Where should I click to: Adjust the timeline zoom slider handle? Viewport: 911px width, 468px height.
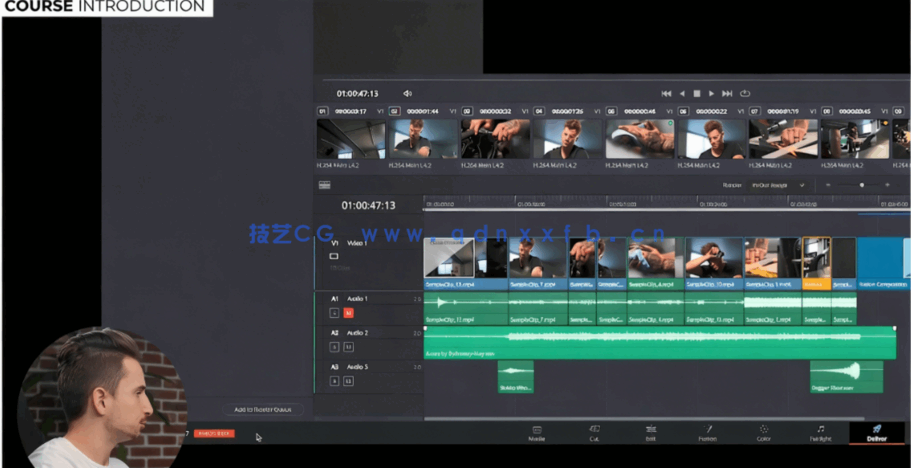tap(862, 185)
